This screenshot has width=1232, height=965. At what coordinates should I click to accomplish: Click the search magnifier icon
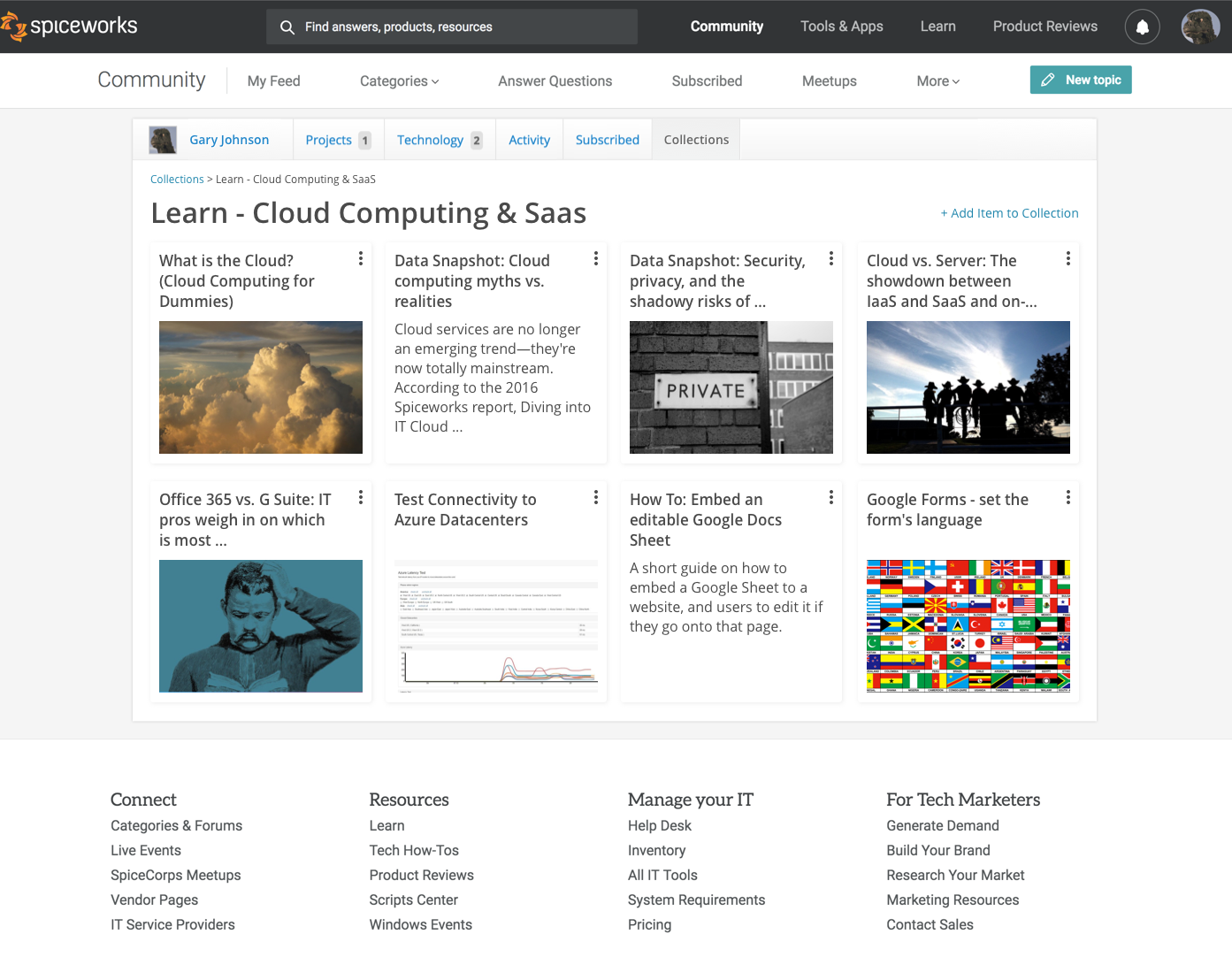click(x=287, y=27)
